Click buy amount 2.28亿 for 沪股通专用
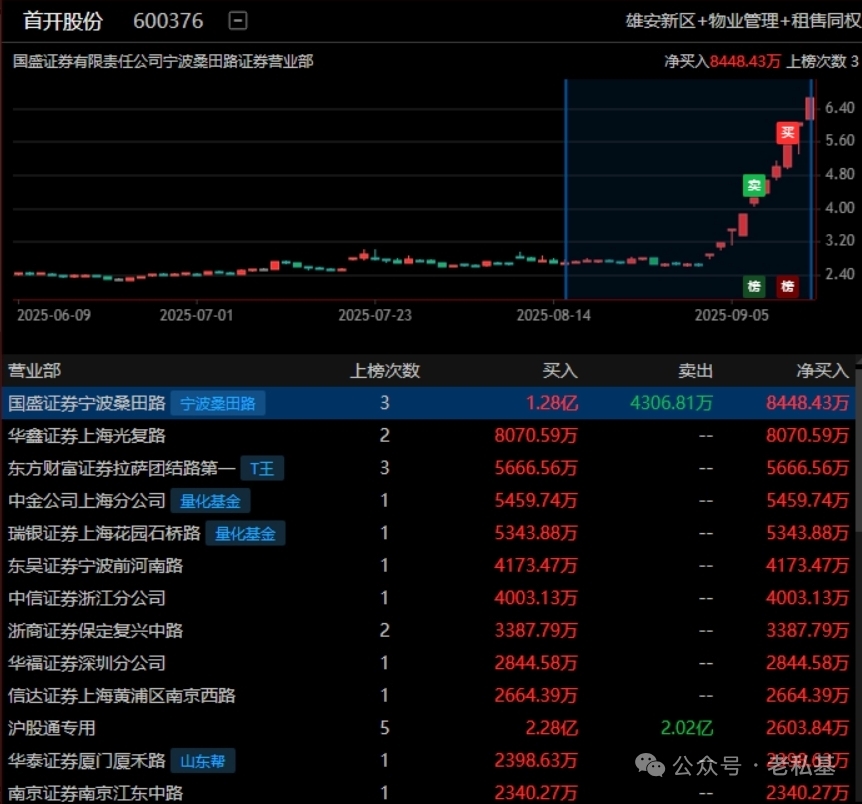The image size is (862, 804). (551, 728)
